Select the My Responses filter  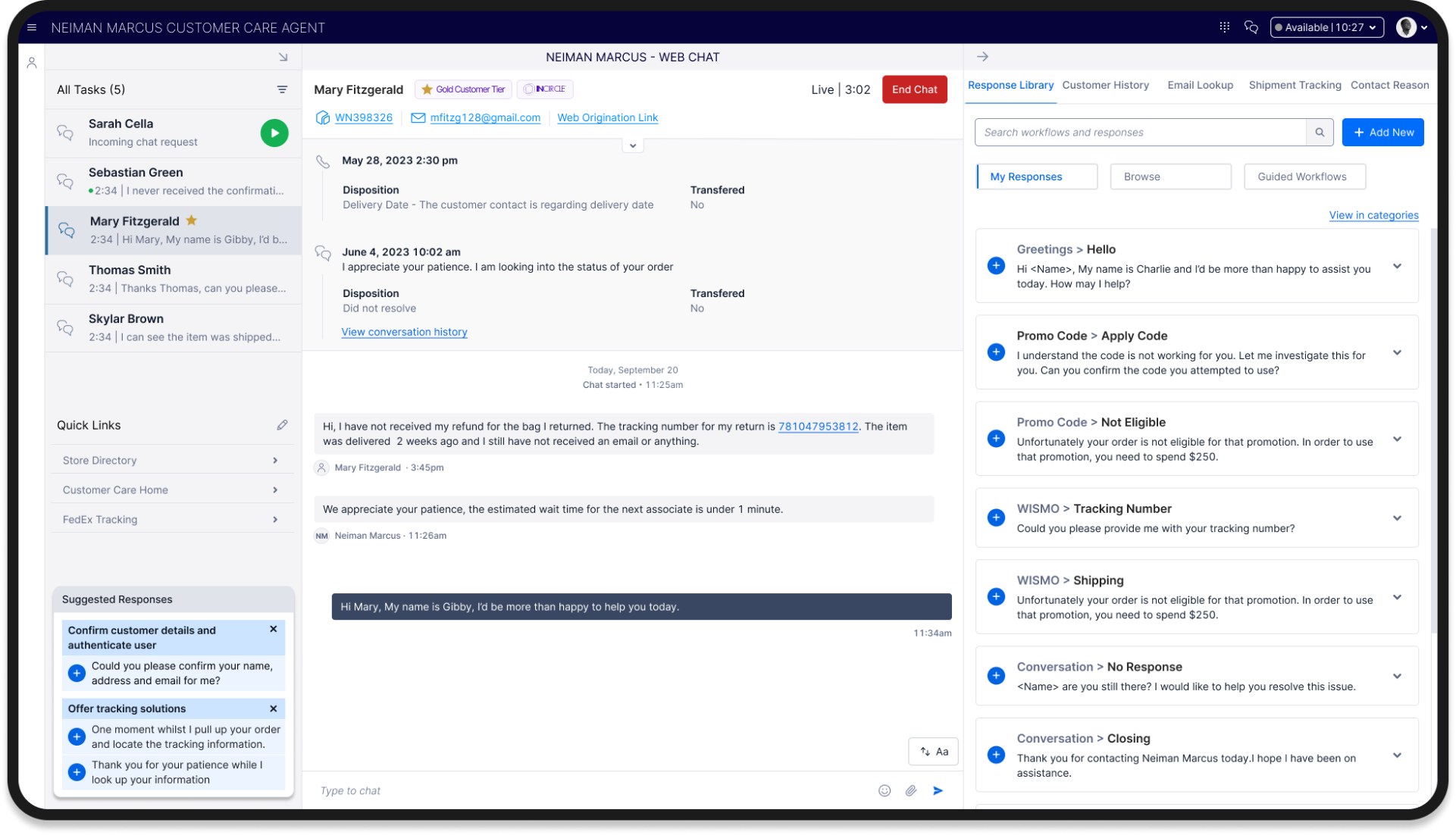coord(1036,177)
